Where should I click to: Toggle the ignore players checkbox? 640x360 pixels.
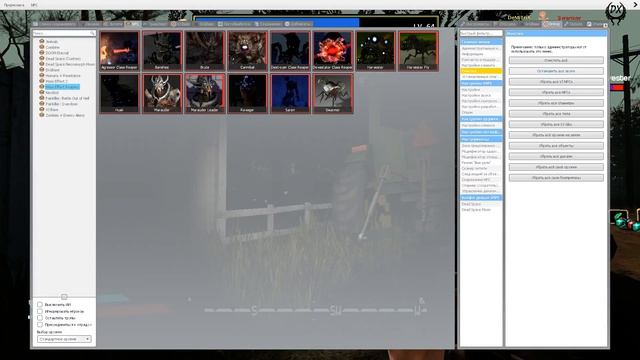pyautogui.click(x=40, y=311)
